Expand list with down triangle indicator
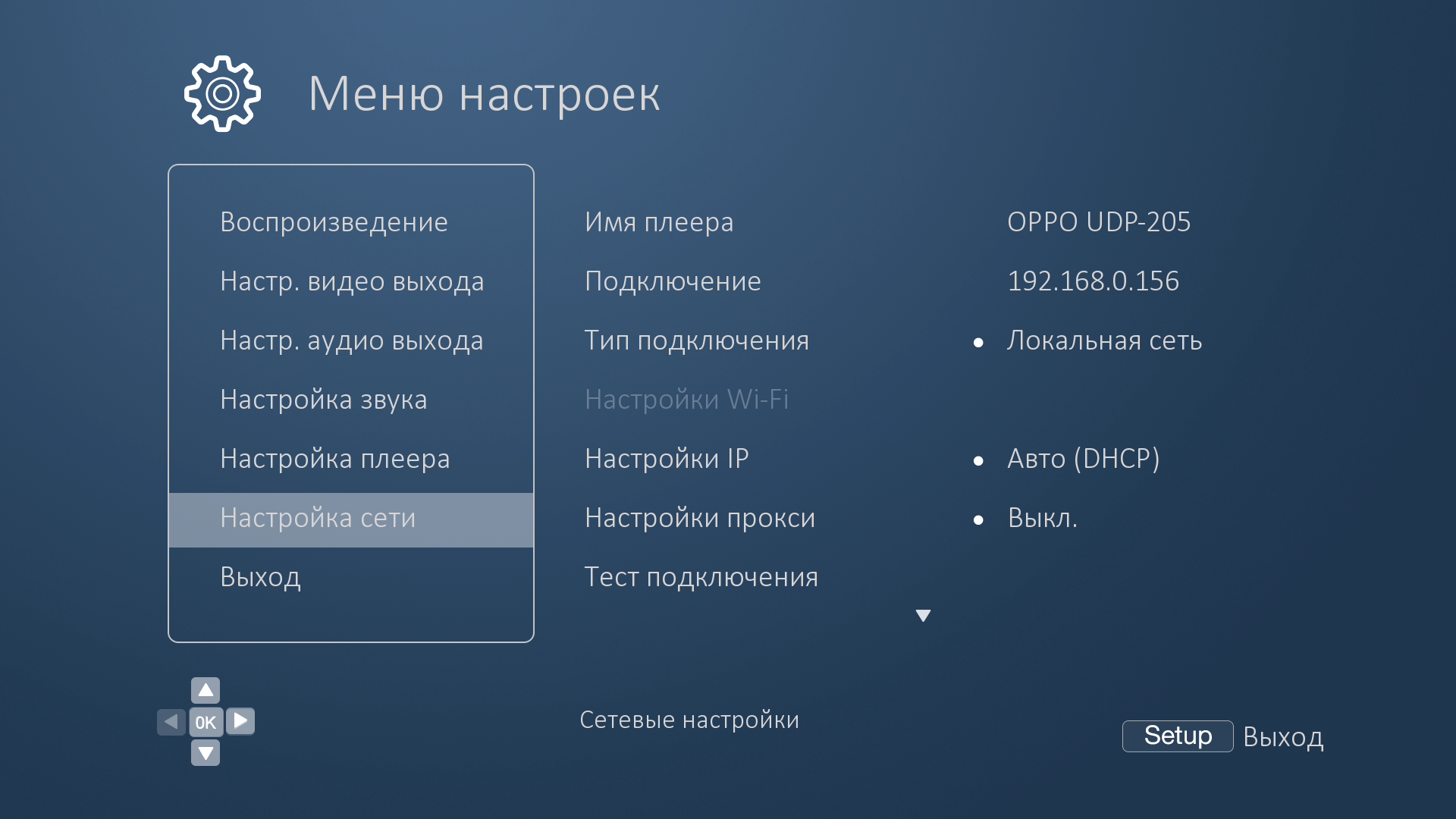Image resolution: width=1456 pixels, height=819 pixels. click(923, 616)
